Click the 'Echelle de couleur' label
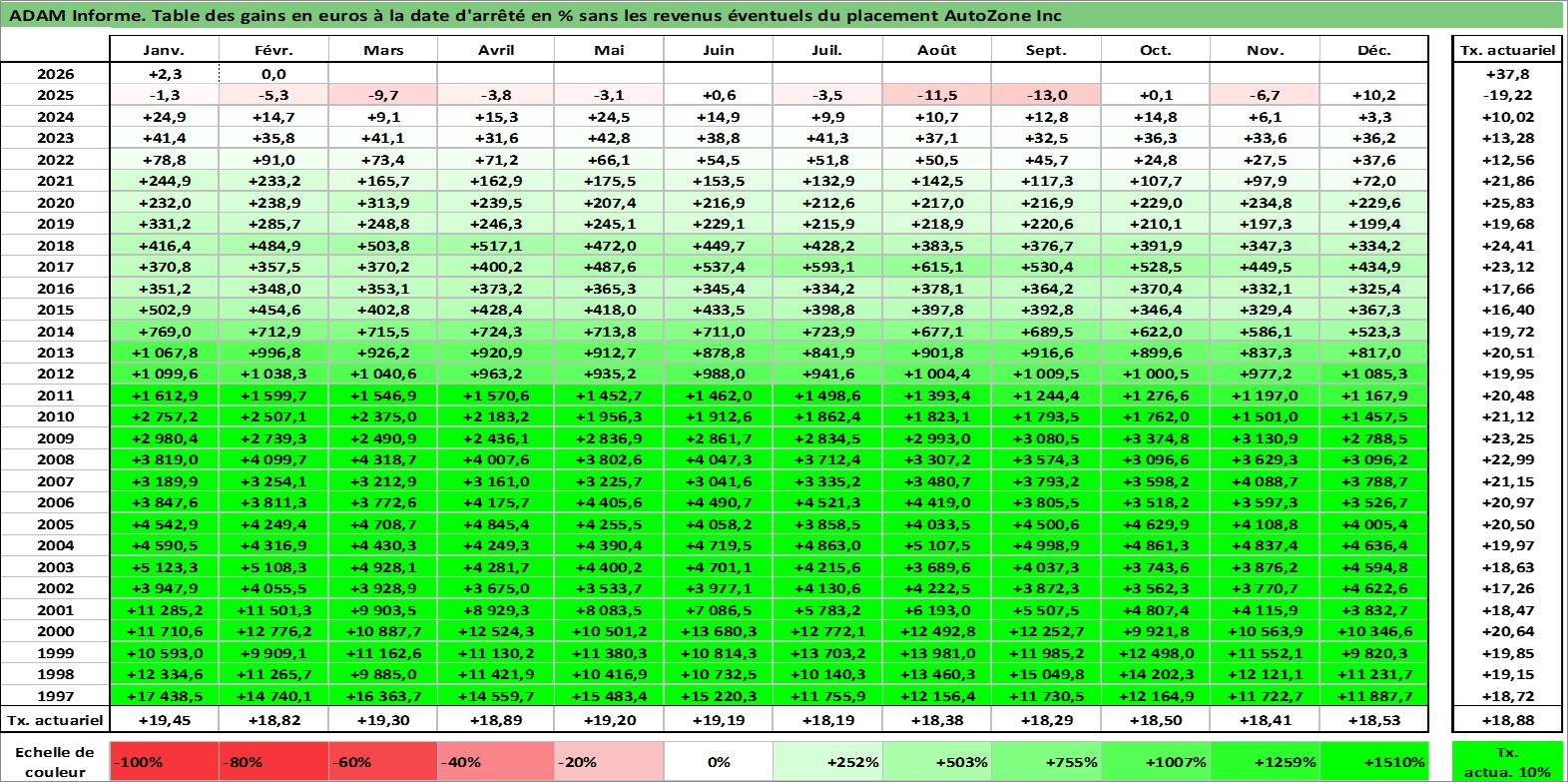Viewport: 1568px width, 782px height. coord(55,761)
